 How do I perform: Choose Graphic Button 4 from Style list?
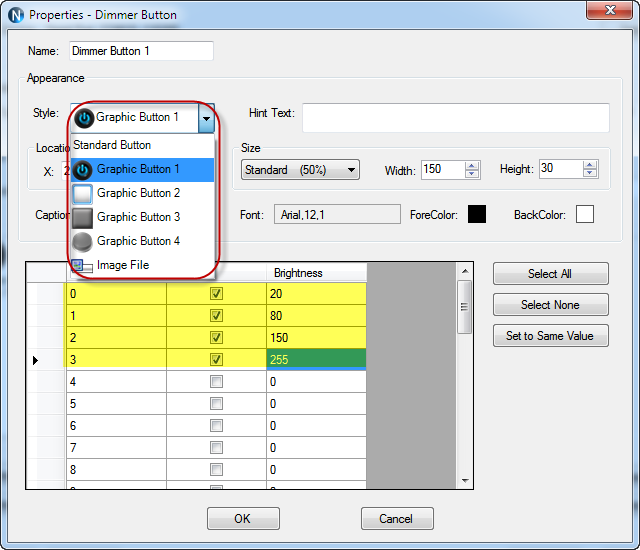click(x=142, y=241)
